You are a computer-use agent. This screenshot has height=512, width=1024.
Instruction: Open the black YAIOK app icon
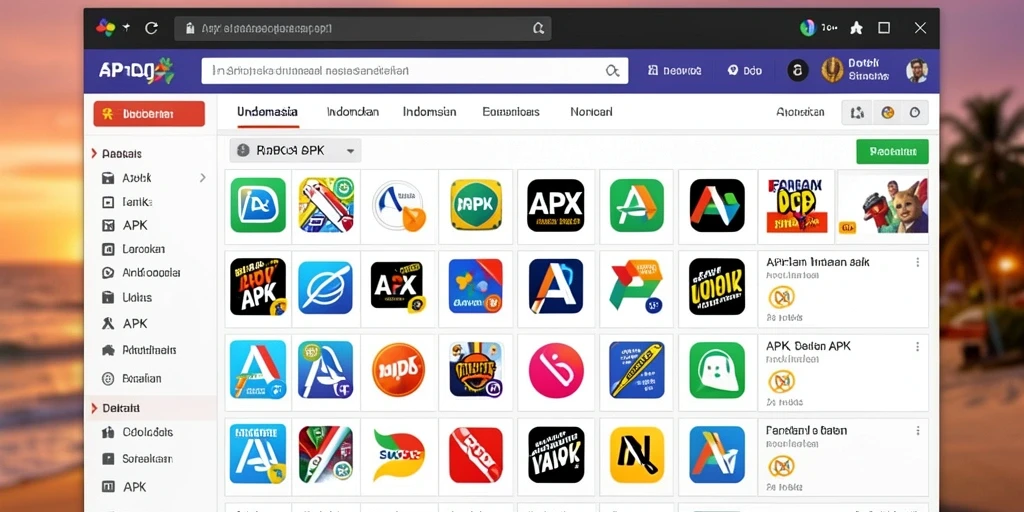coord(556,455)
